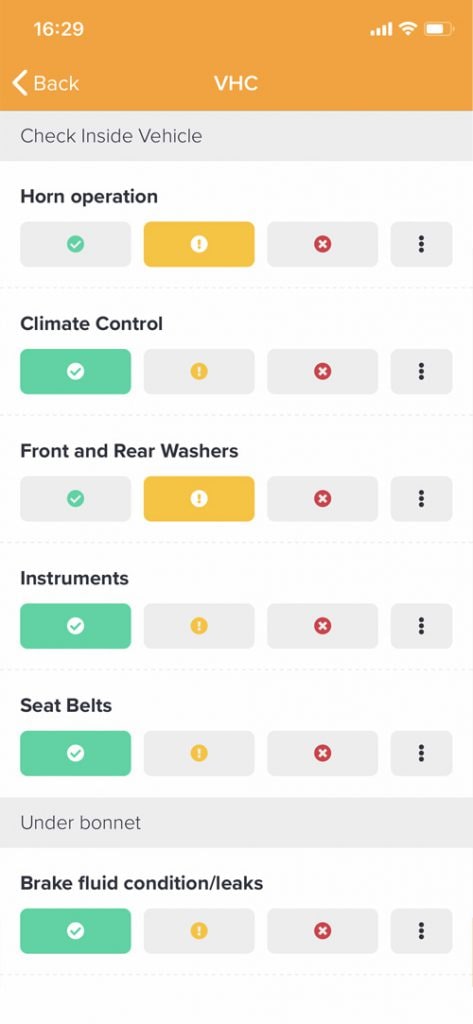
Task: Mark Brake fluid condition/leaks as failed
Action: coord(322,931)
